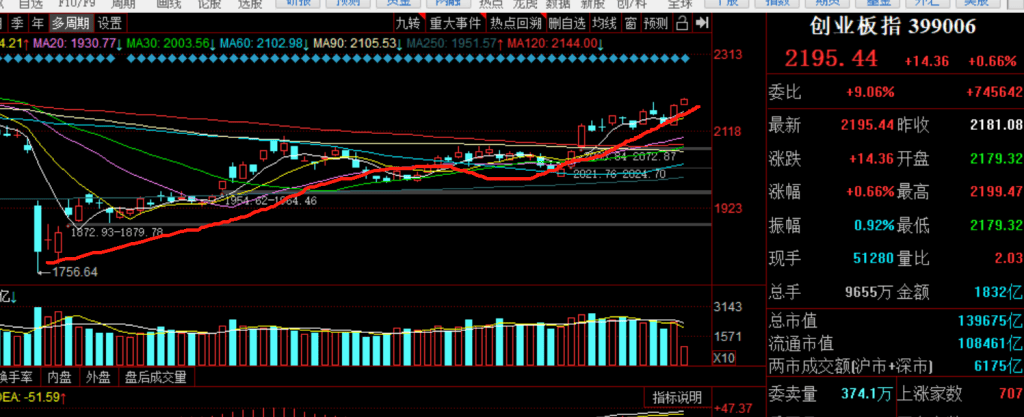This screenshot has width=1024, height=417.
Task: Open 热点回溯
Action: coord(516,24)
